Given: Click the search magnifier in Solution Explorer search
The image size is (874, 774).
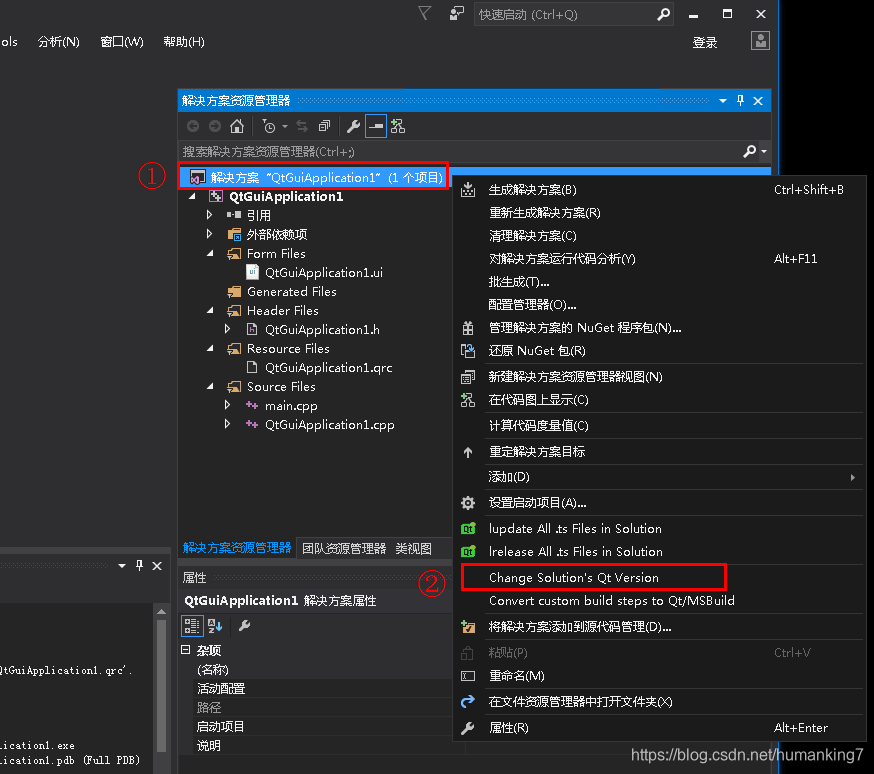Looking at the screenshot, I should [x=750, y=151].
